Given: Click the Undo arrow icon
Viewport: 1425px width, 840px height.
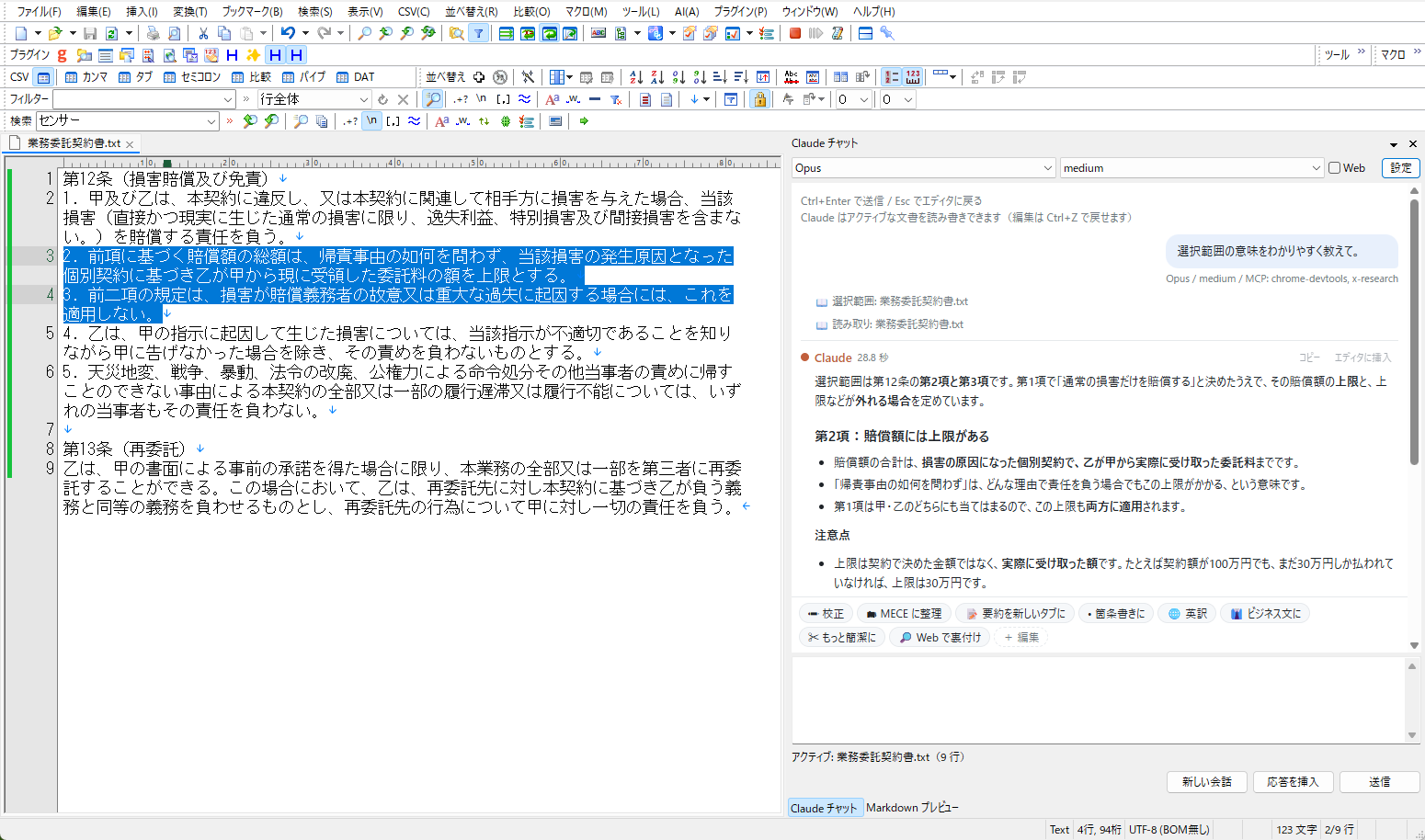Looking at the screenshot, I should coord(288,33).
